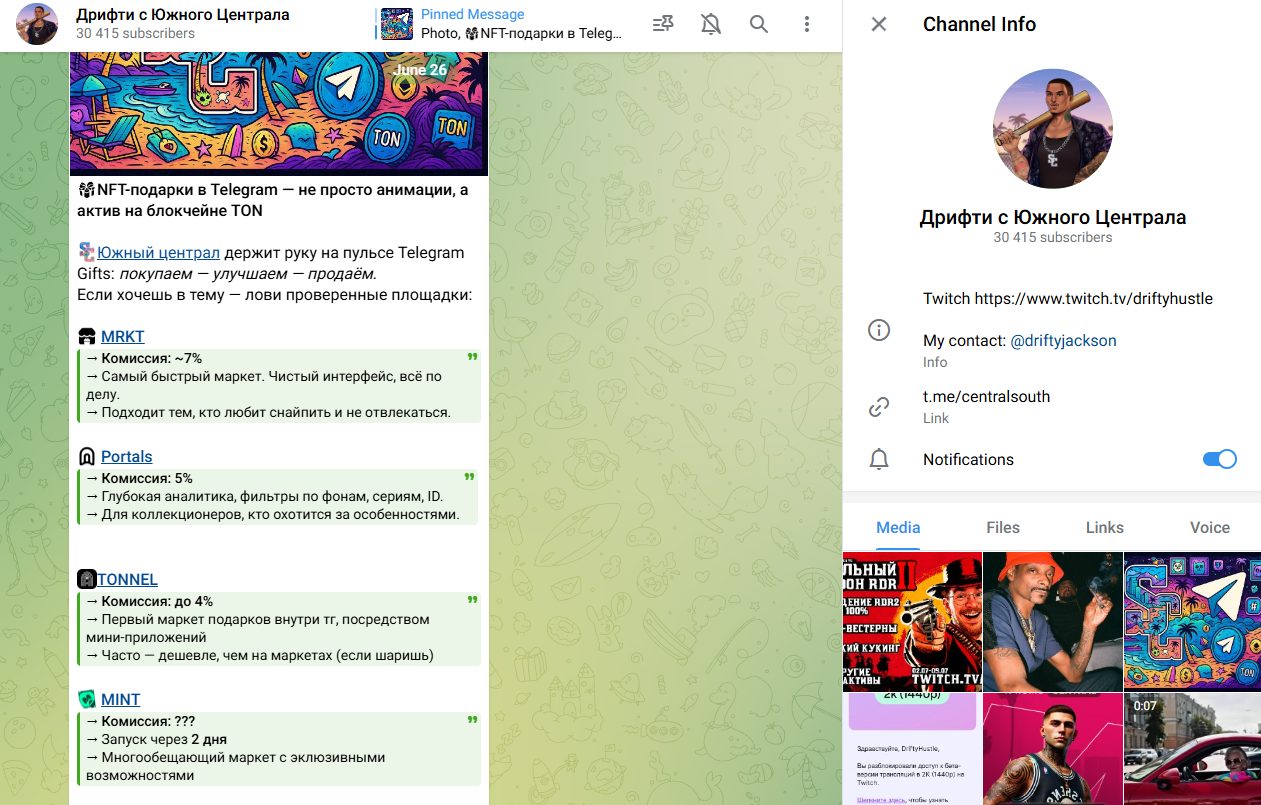Open the colorful NFT post image
Image resolution: width=1261 pixels, height=805 pixels.
click(279, 114)
